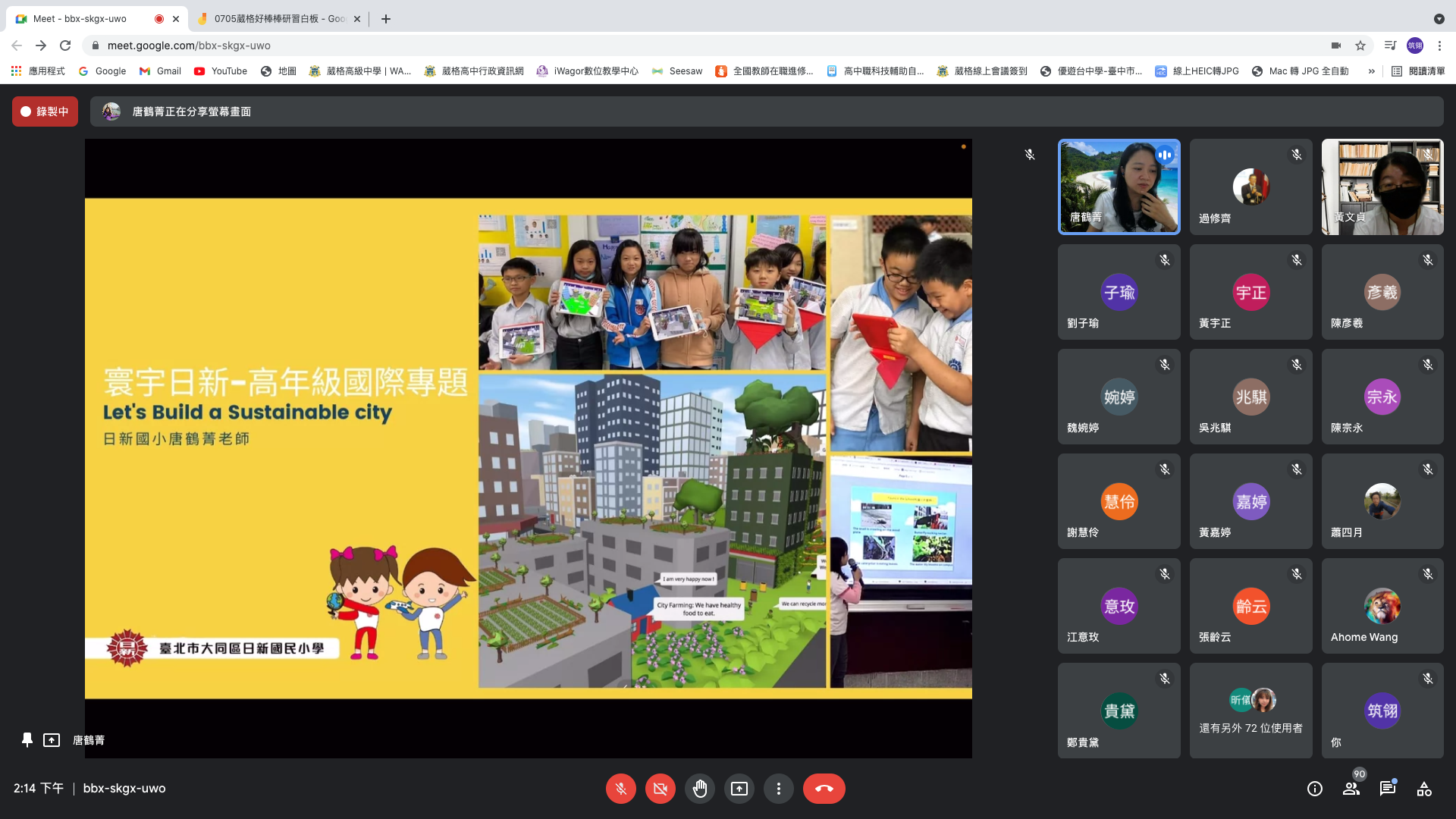Open Chrome tab search dropdown arrow
Image resolution: width=1456 pixels, height=819 pixels.
1439,19
